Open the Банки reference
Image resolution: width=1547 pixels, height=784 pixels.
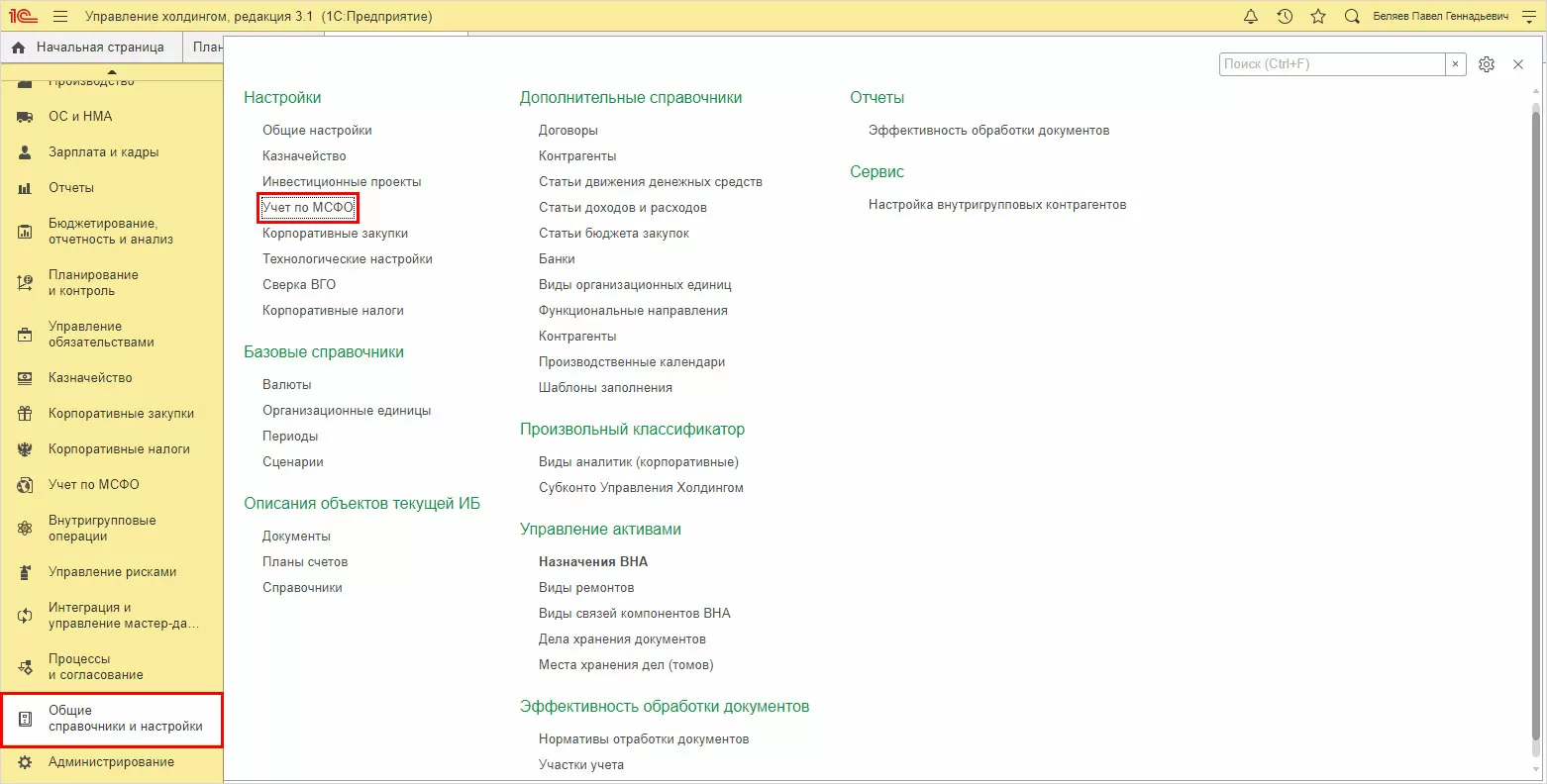(557, 258)
